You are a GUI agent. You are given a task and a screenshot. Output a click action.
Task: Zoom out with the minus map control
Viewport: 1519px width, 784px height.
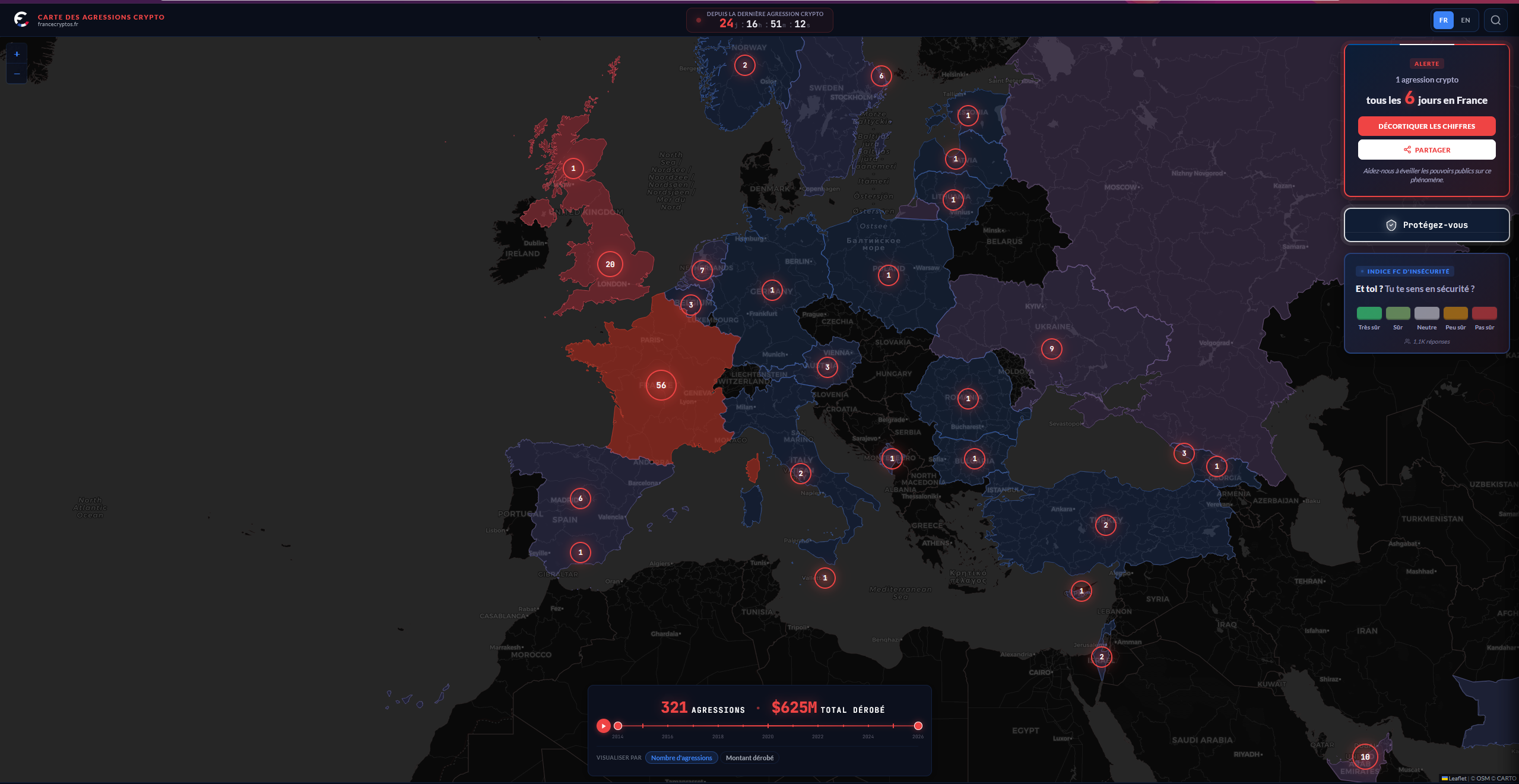pos(17,74)
